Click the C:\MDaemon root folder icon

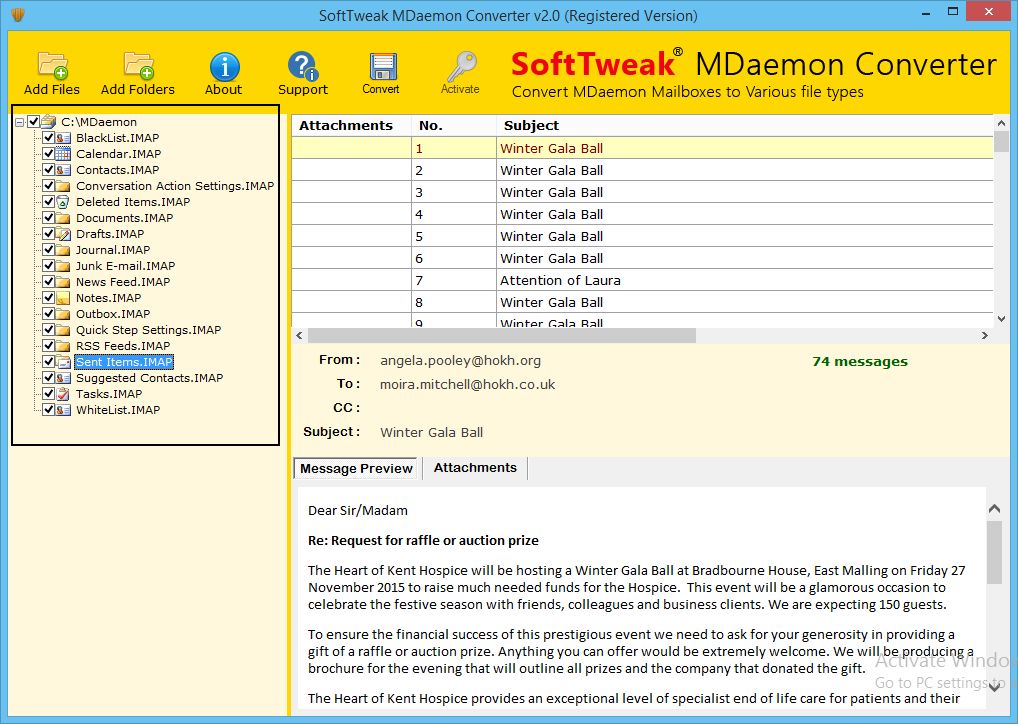(49, 121)
